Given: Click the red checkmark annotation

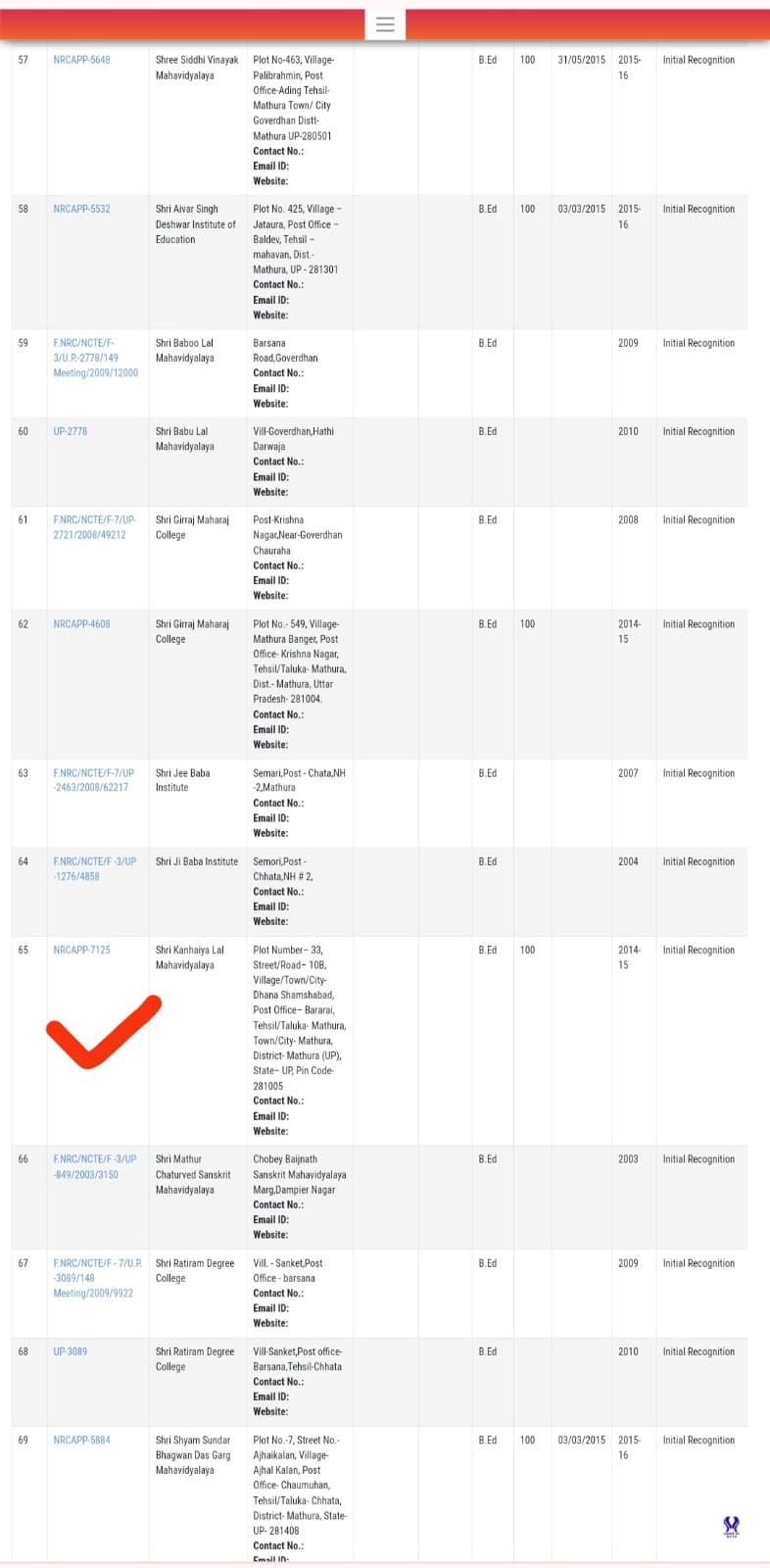Looking at the screenshot, I should [x=102, y=1033].
